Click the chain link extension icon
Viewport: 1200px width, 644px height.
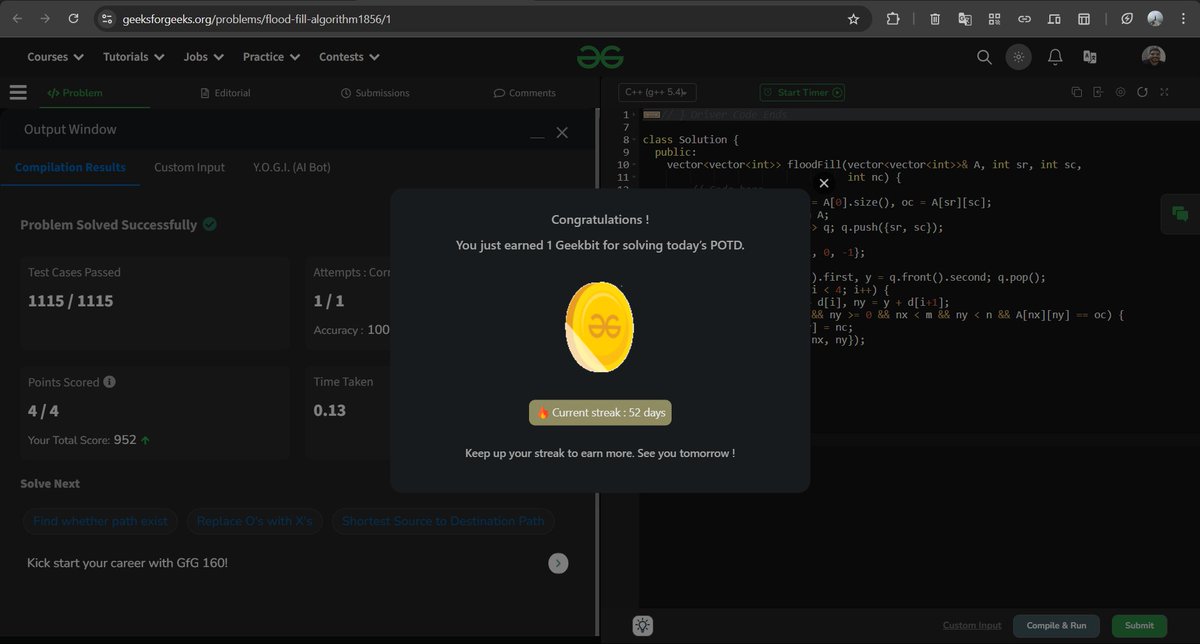tap(1024, 18)
